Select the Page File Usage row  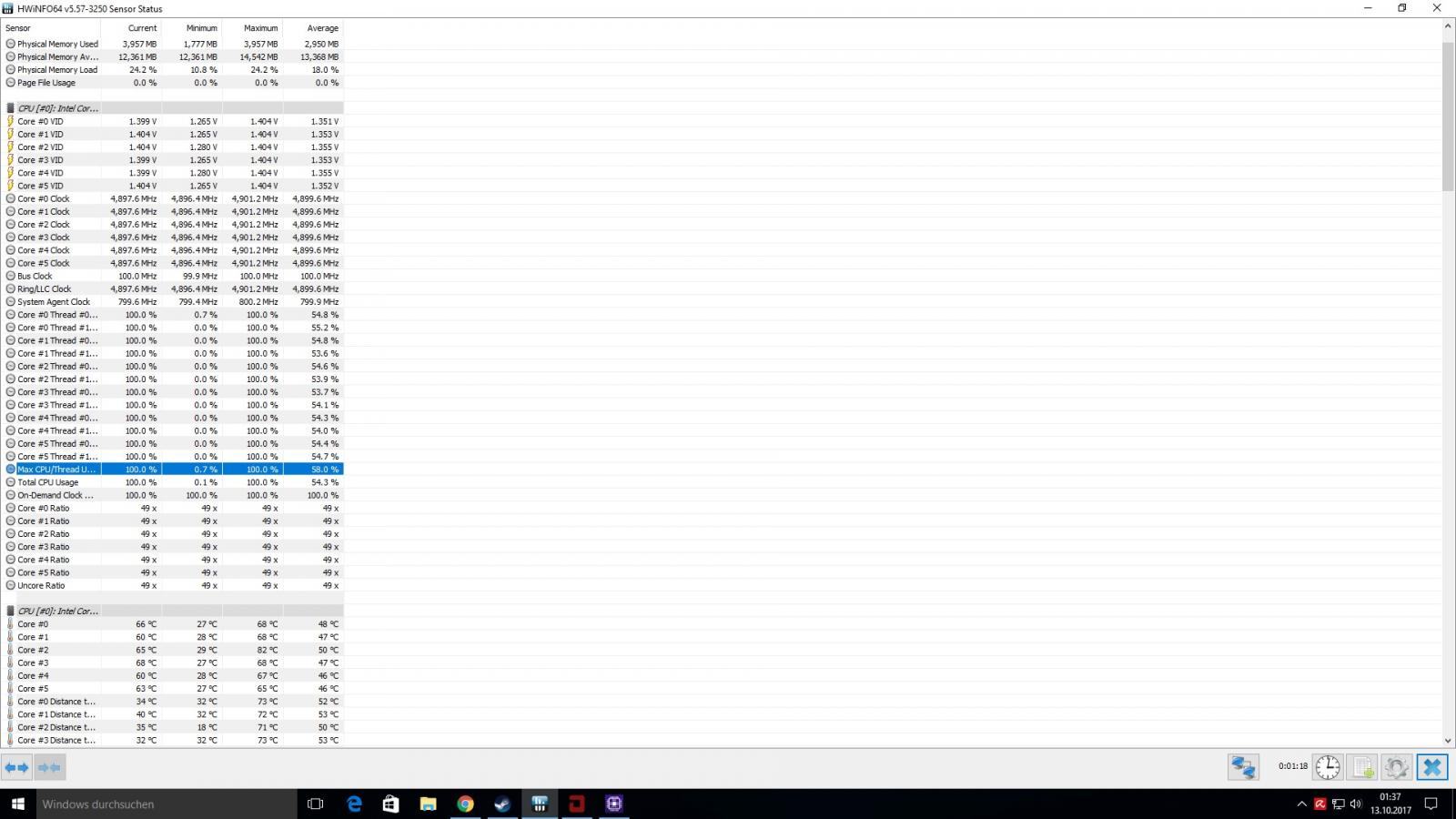coord(173,83)
